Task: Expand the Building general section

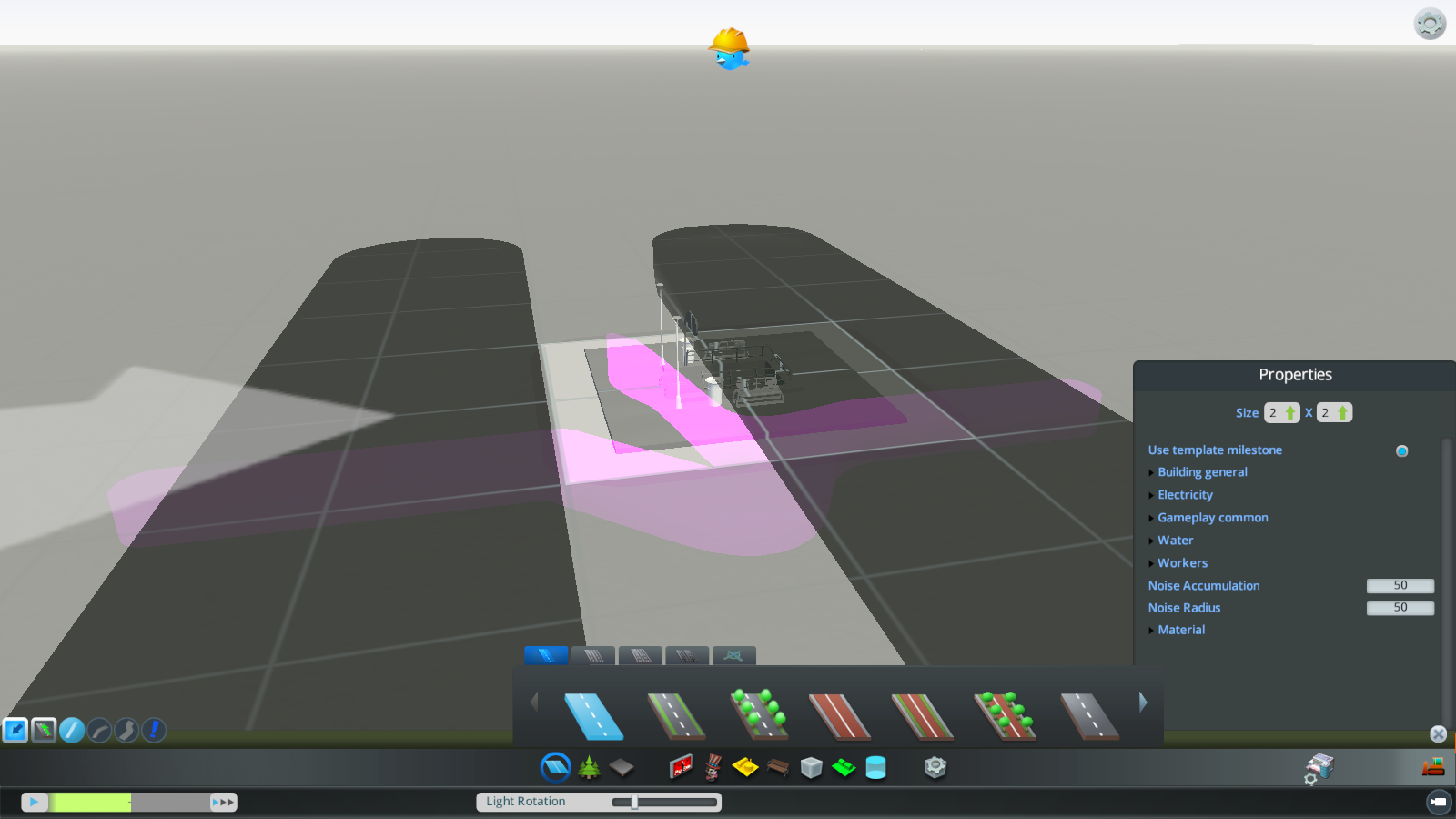Action: pos(1202,472)
